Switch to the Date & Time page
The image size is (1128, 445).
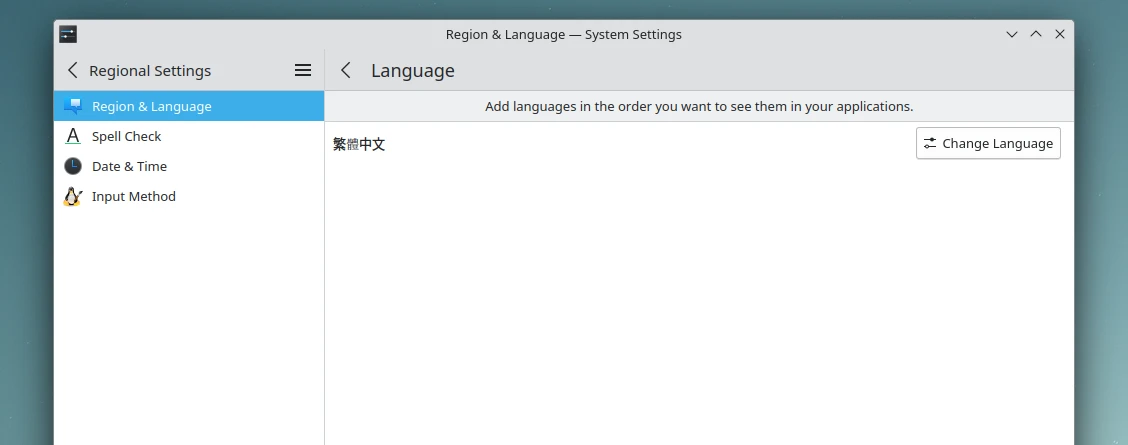tap(129, 166)
